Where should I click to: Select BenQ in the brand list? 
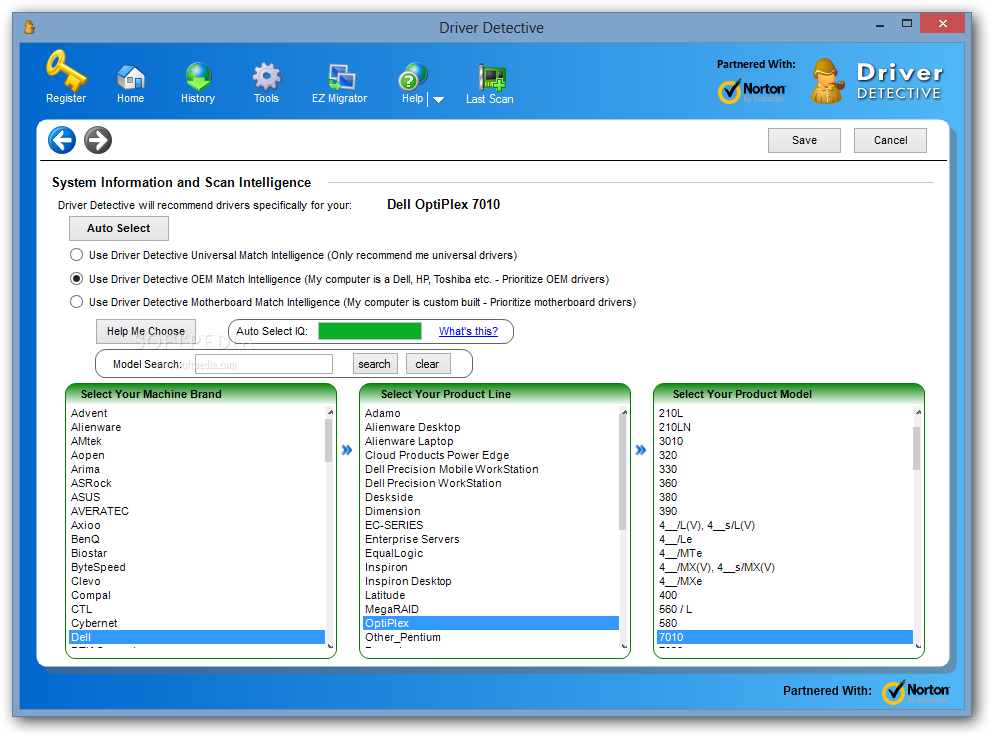197,539
